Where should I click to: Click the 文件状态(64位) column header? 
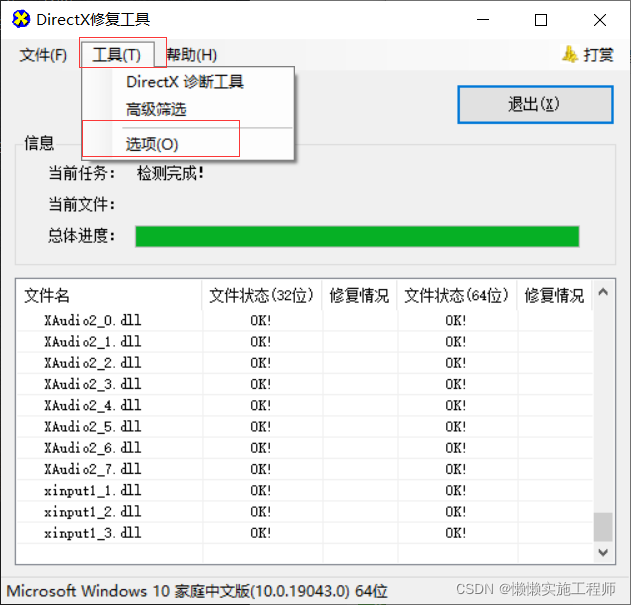point(457,295)
